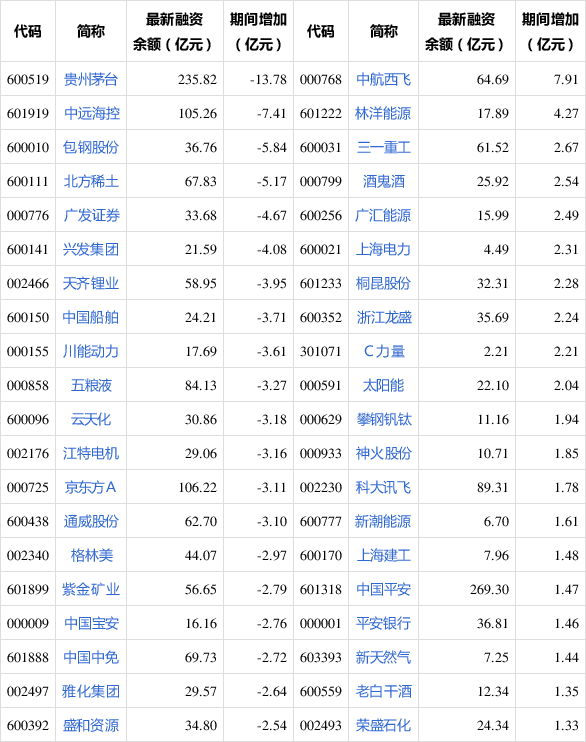This screenshot has height=742, width=586.
Task: Open the 平安银行 stock link
Action: [383, 623]
